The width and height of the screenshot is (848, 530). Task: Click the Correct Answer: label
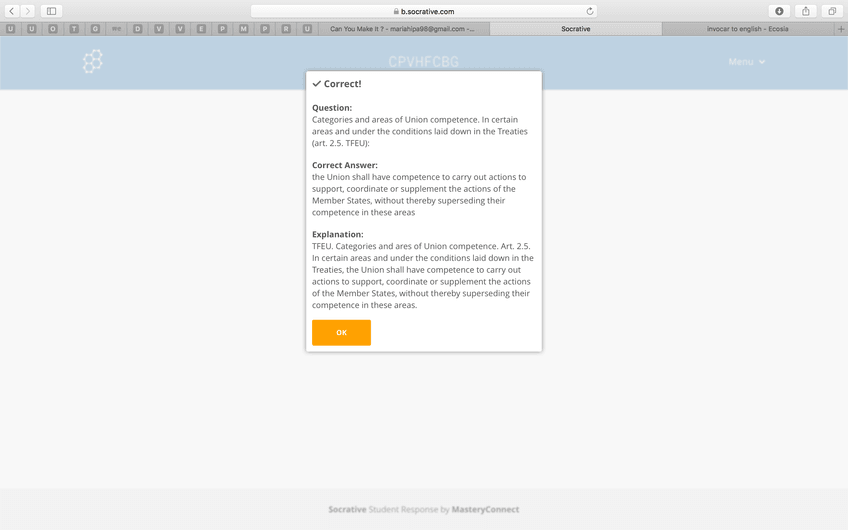[345, 165]
